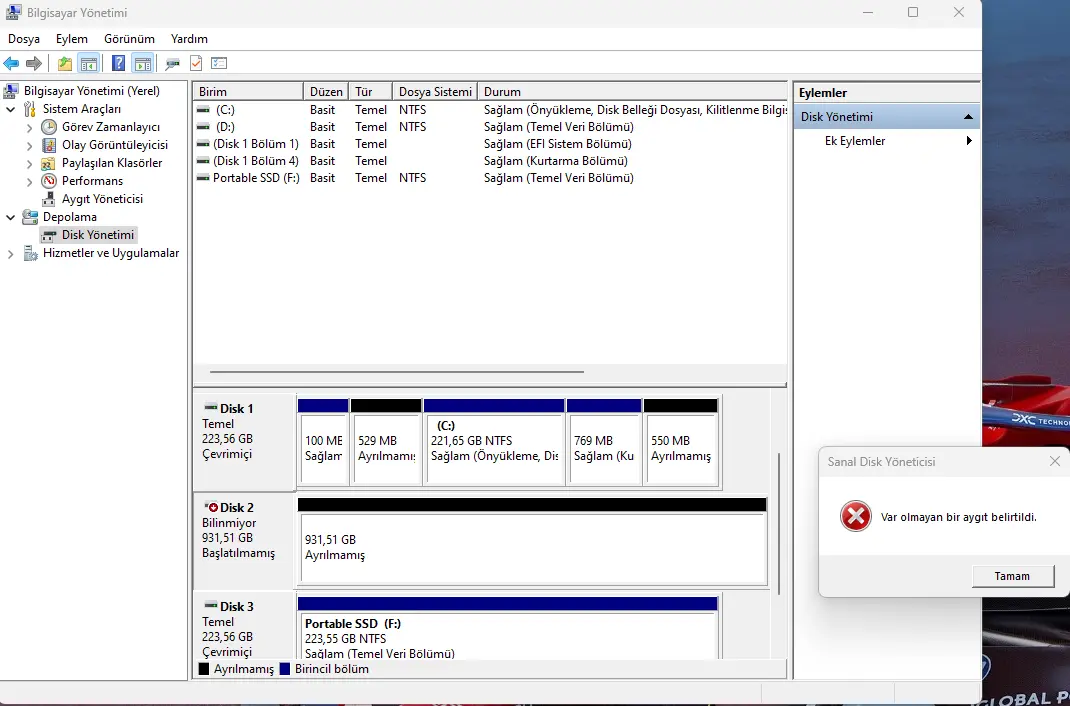1070x706 pixels.
Task: Click the forward arrow toolbar icon
Action: [33, 64]
